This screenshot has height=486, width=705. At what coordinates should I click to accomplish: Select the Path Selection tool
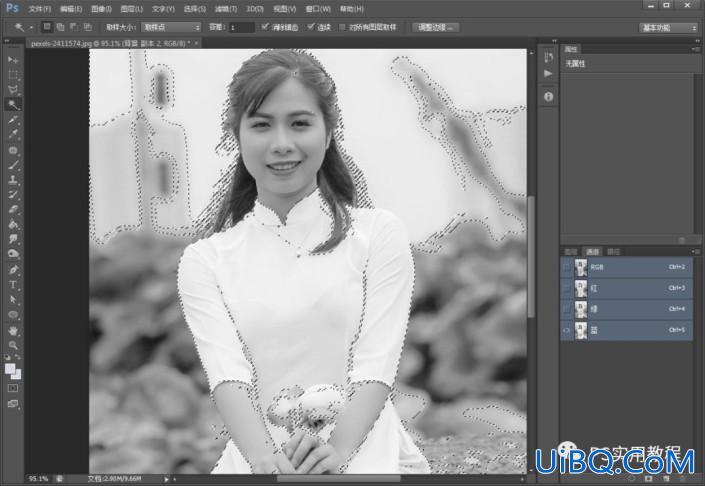point(13,299)
